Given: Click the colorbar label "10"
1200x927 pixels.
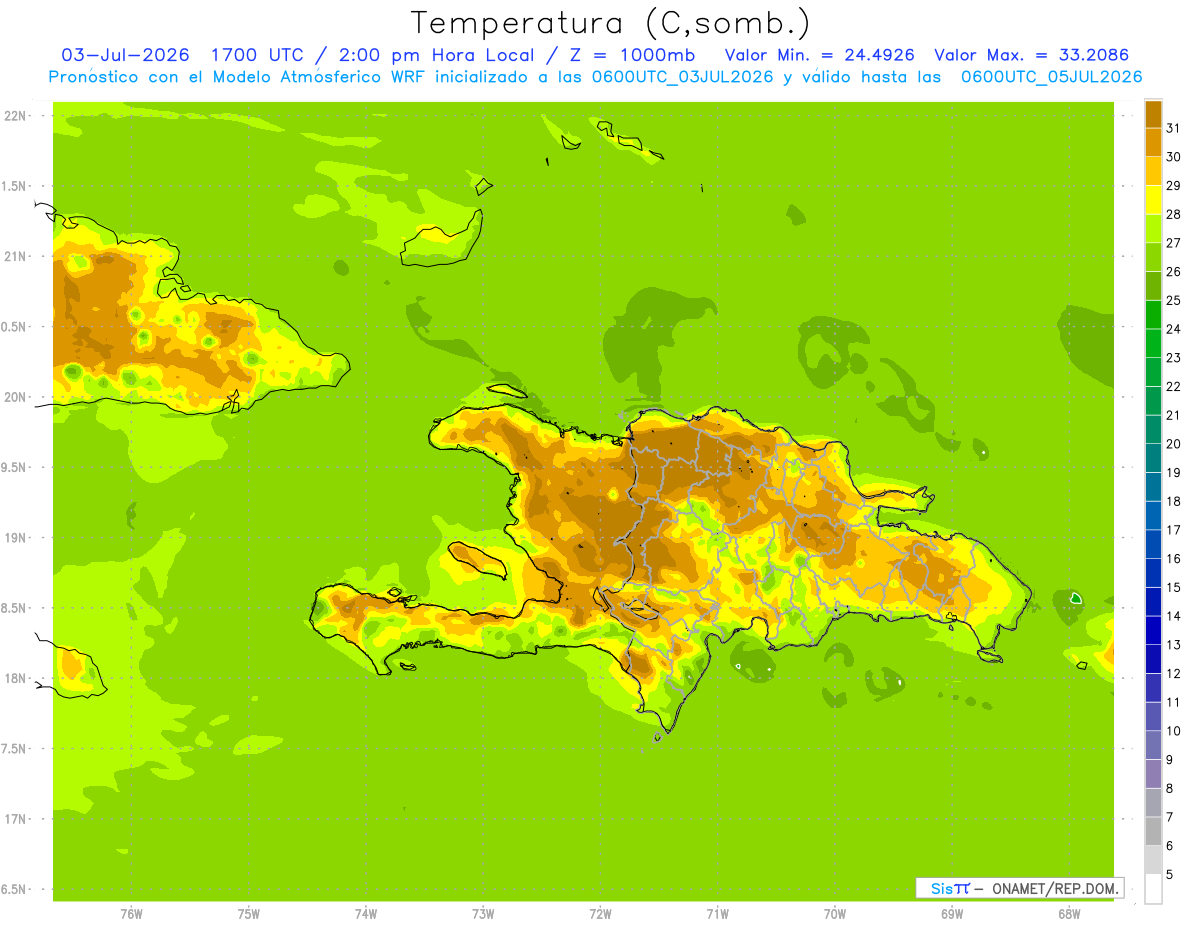Looking at the screenshot, I should (x=1173, y=731).
